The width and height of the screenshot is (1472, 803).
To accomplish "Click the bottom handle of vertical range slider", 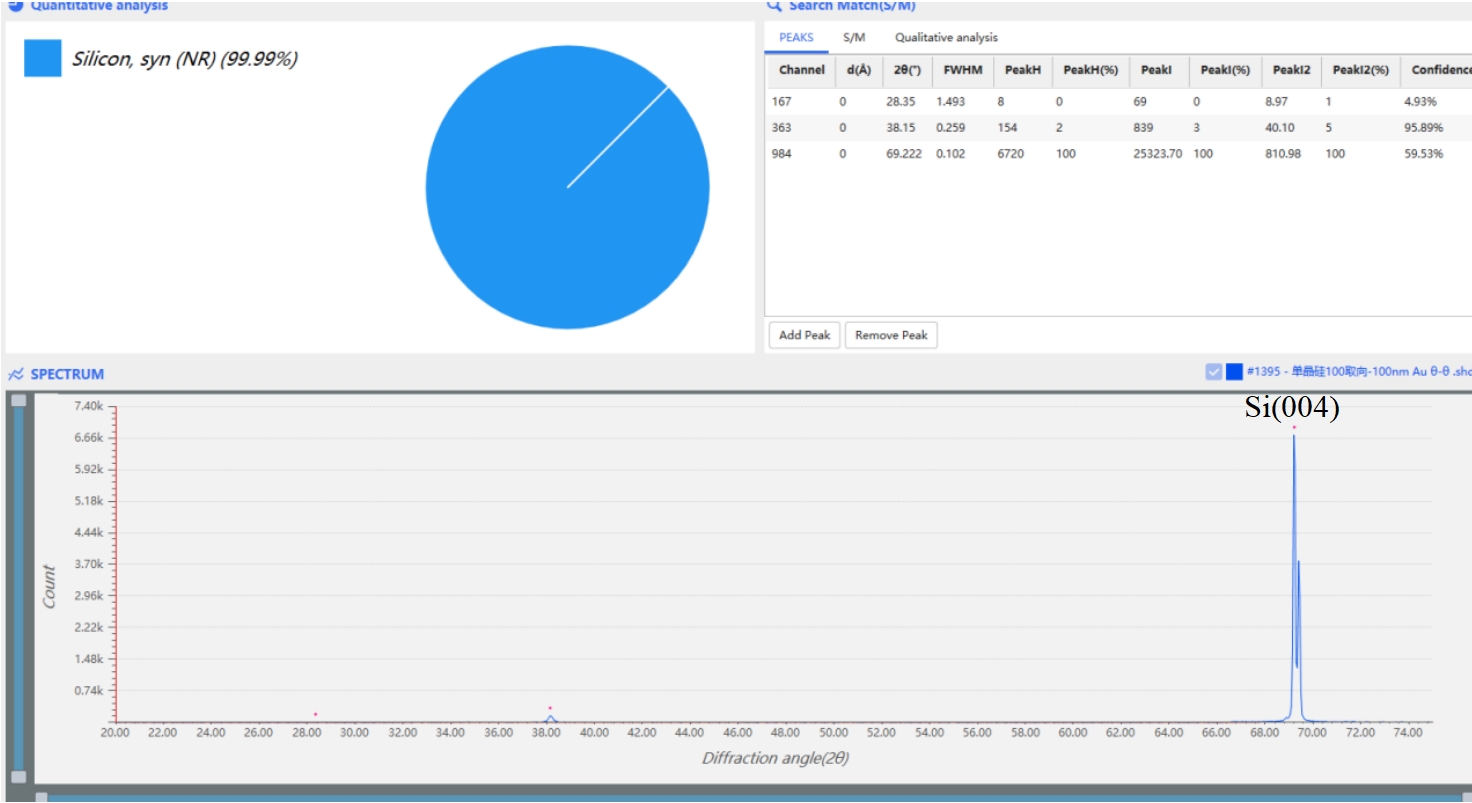I will pos(18,777).
